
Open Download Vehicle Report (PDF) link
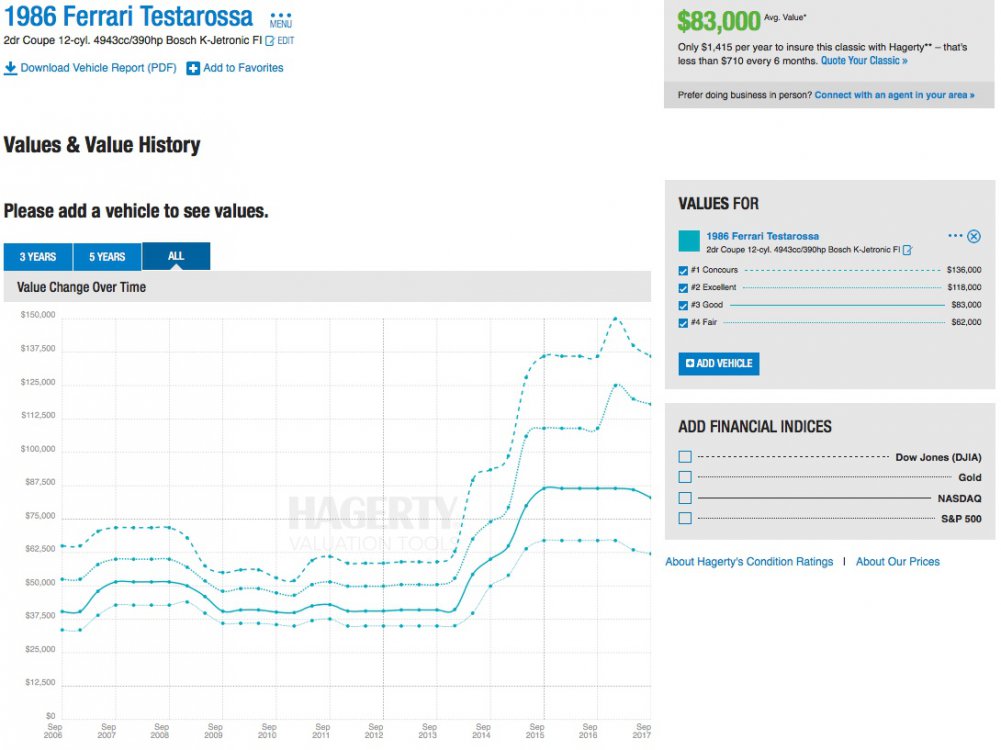tap(98, 68)
